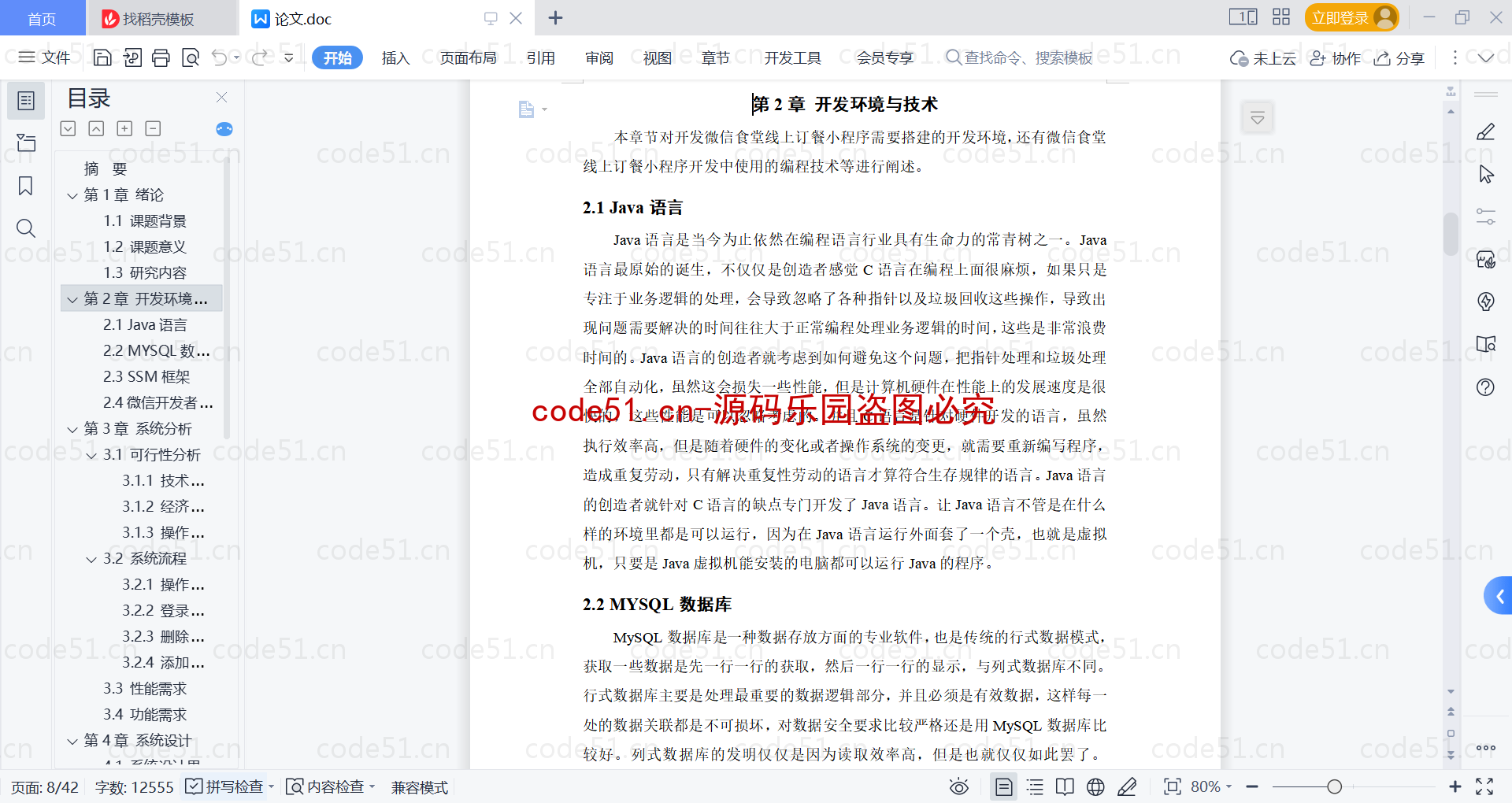Click the 分享 share button
1512x803 pixels.
pos(1399,58)
